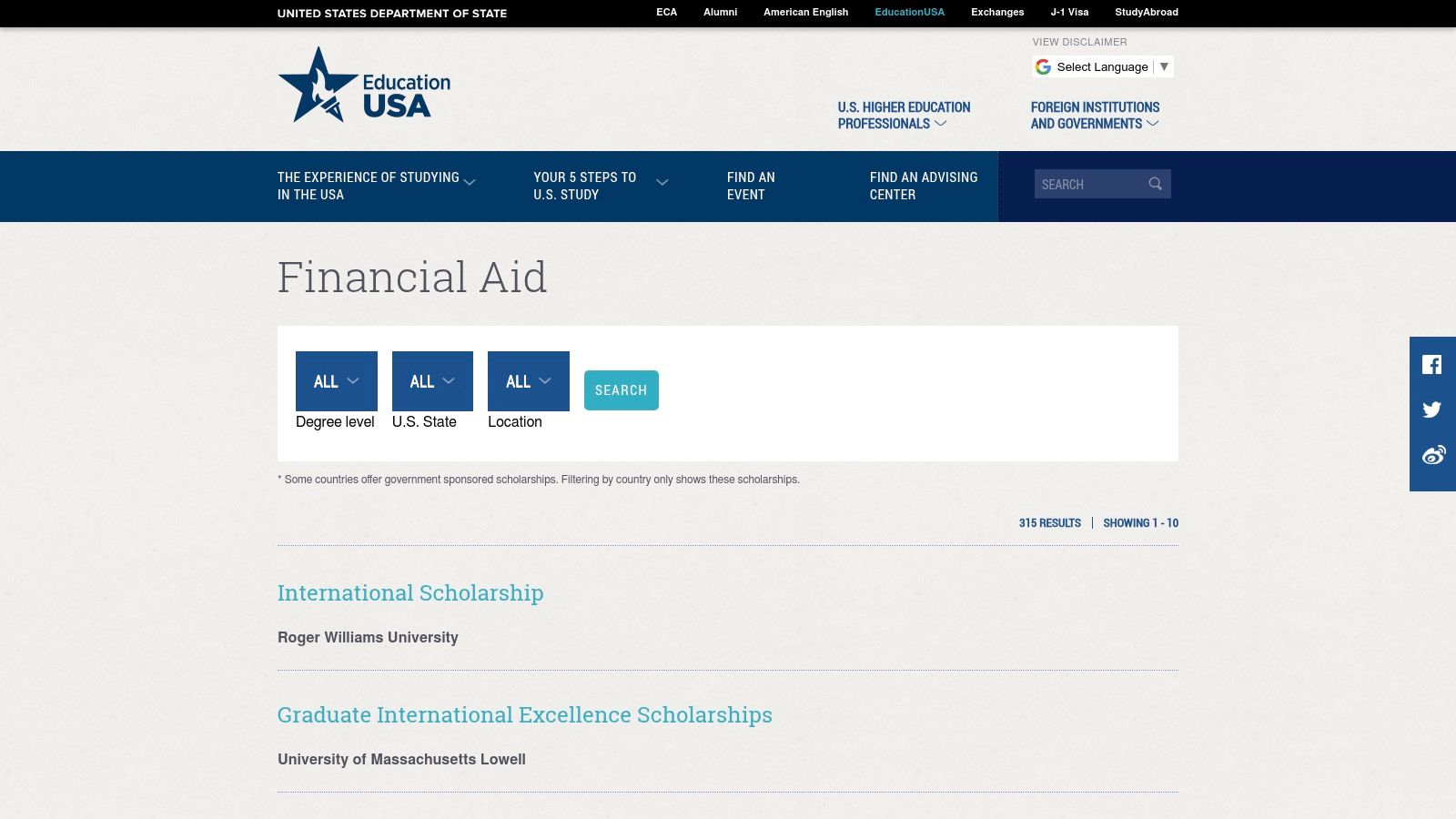Click the Facebook share icon

(x=1432, y=364)
